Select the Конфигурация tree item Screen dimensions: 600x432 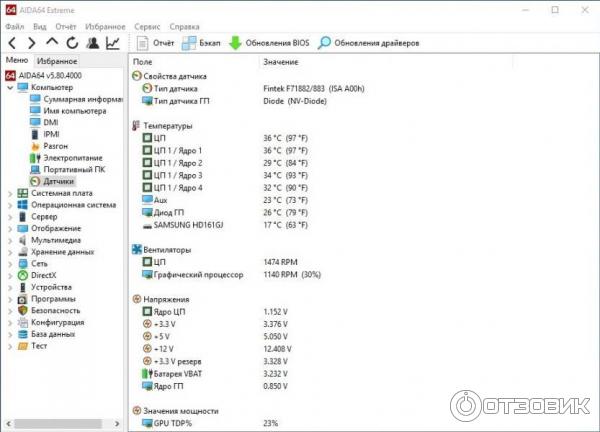tap(57, 323)
